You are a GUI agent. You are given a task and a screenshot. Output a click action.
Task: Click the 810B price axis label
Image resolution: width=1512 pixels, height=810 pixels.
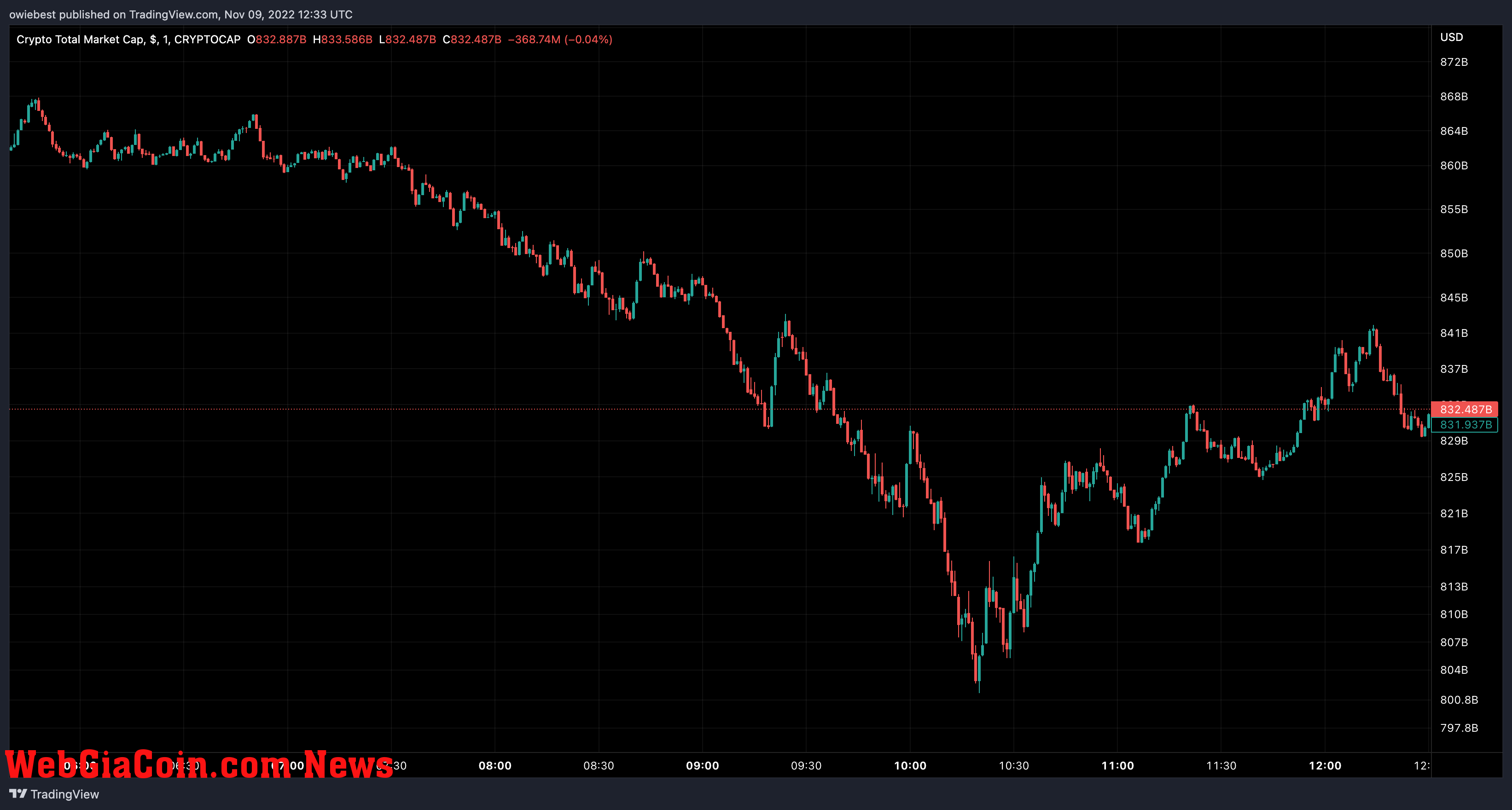[1454, 614]
